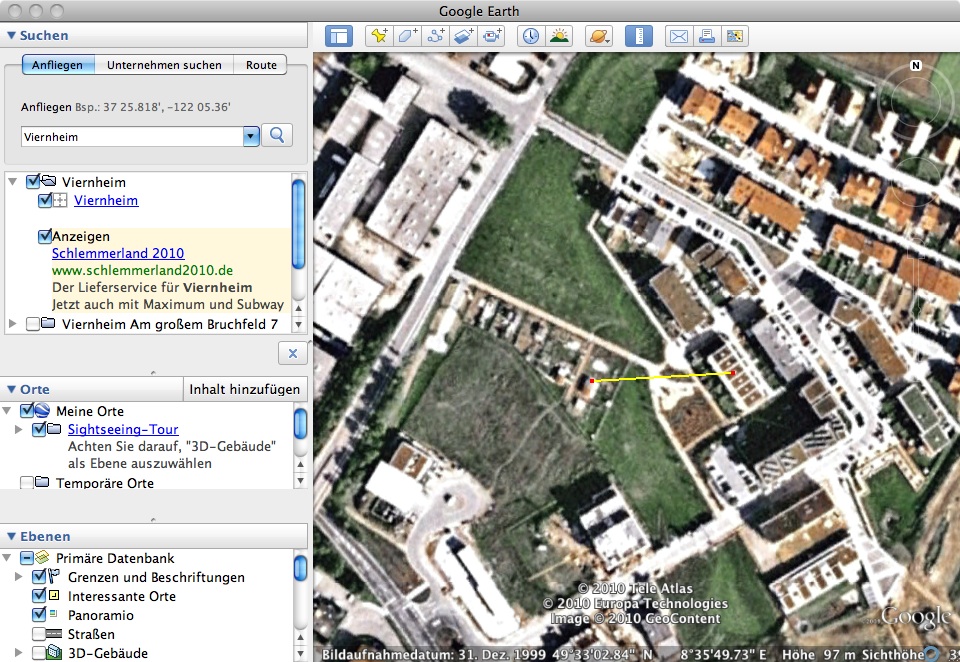960x662 pixels.
Task: Disable the Interessante Orte layer checkbox
Action: pos(39,595)
